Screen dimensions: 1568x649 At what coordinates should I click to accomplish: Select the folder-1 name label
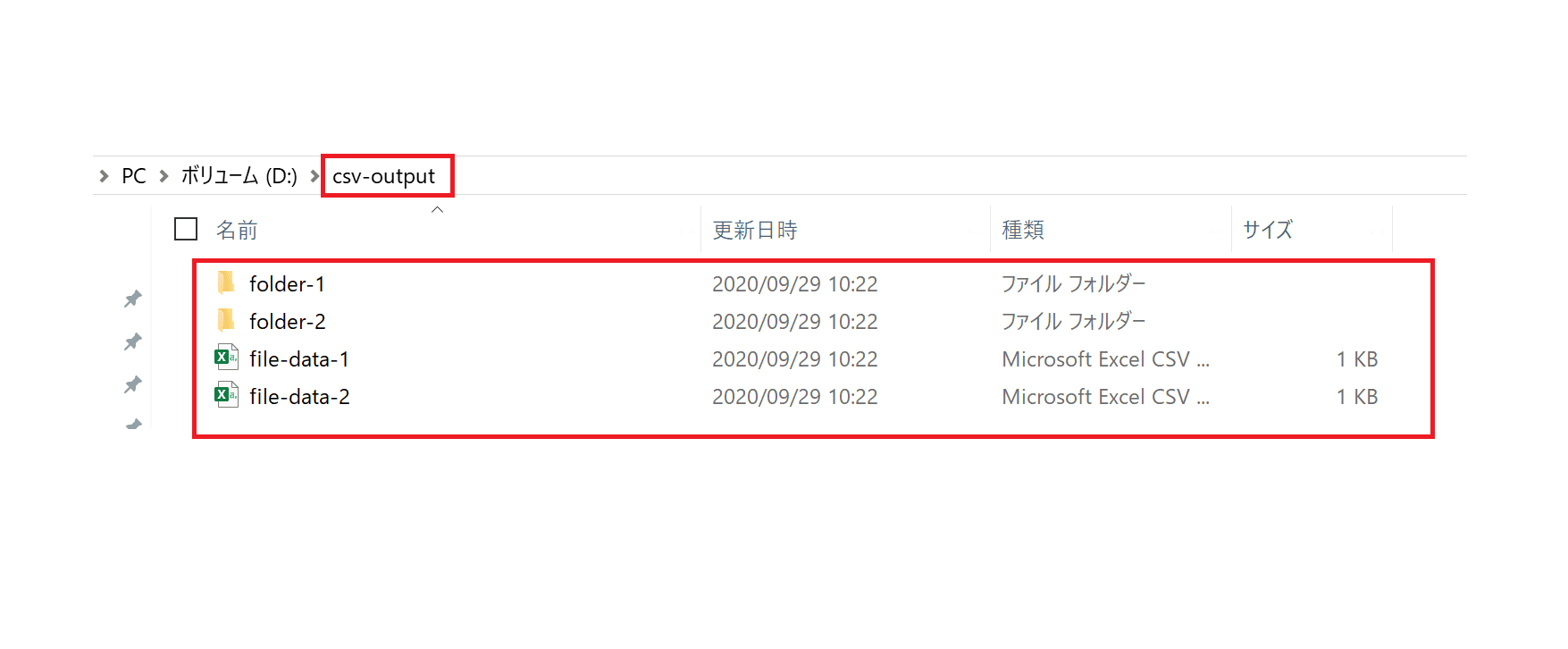287,283
